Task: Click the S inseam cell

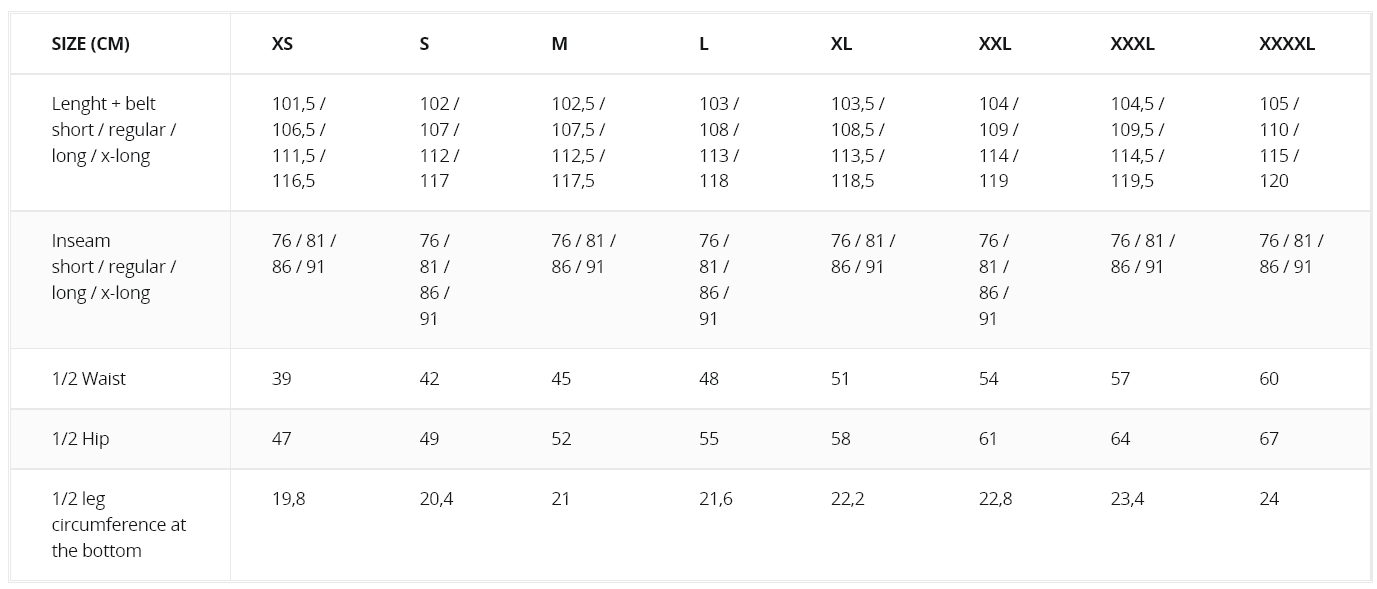Action: click(435, 280)
